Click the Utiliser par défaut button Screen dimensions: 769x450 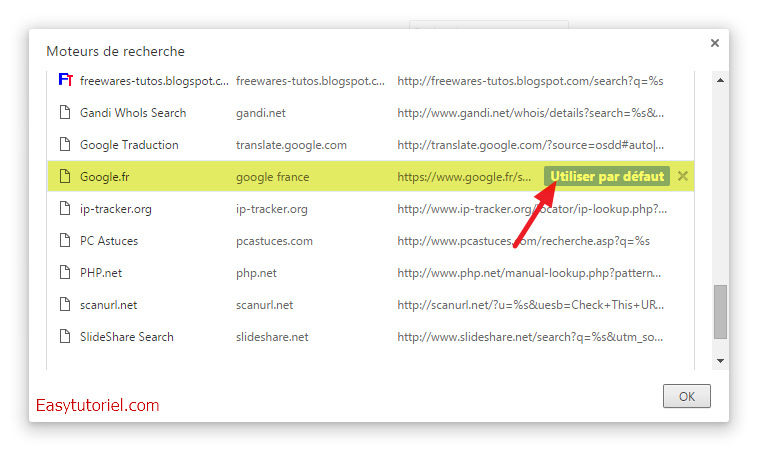pyautogui.click(x=607, y=176)
